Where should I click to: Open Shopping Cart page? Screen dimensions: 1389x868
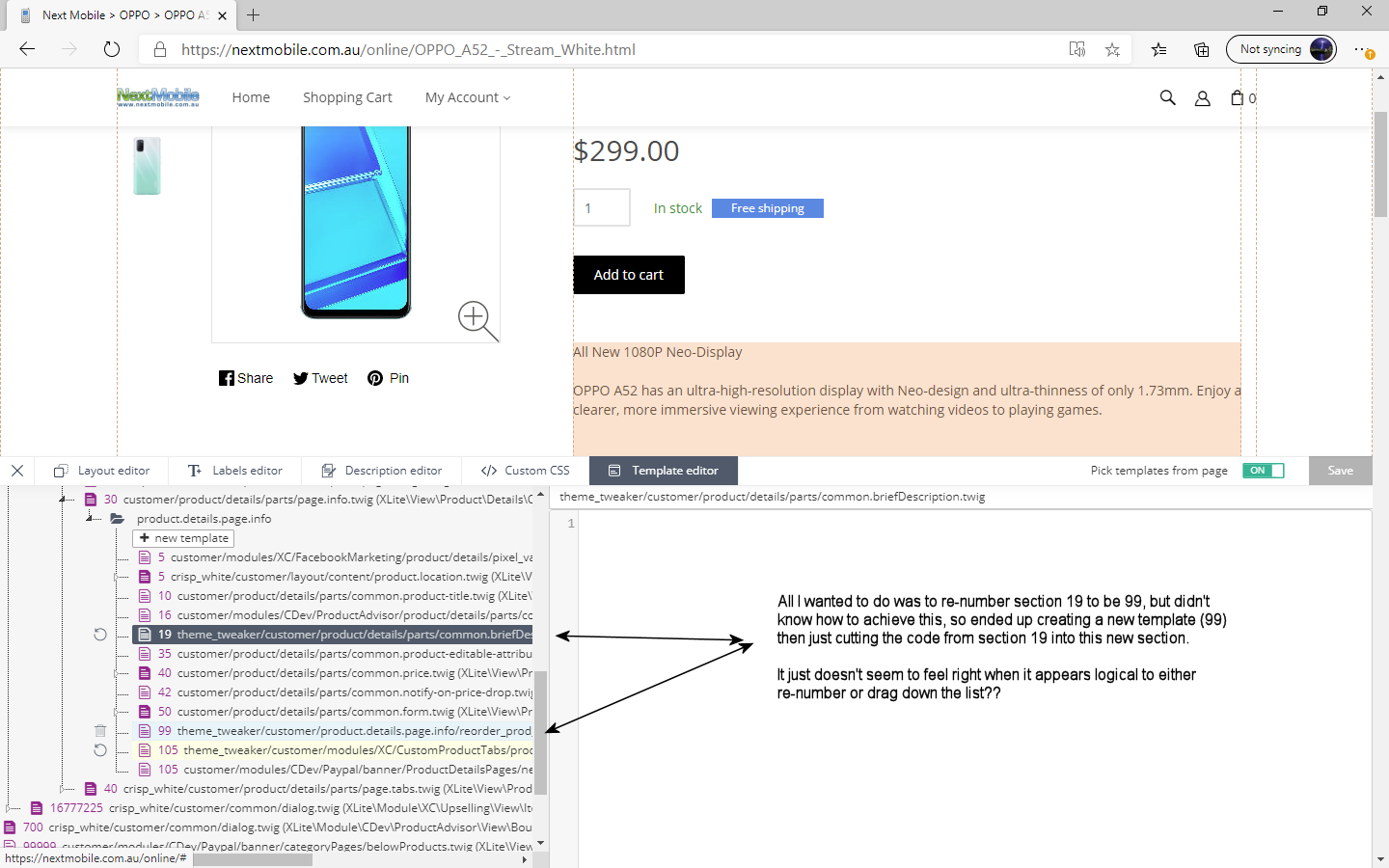pyautogui.click(x=347, y=97)
